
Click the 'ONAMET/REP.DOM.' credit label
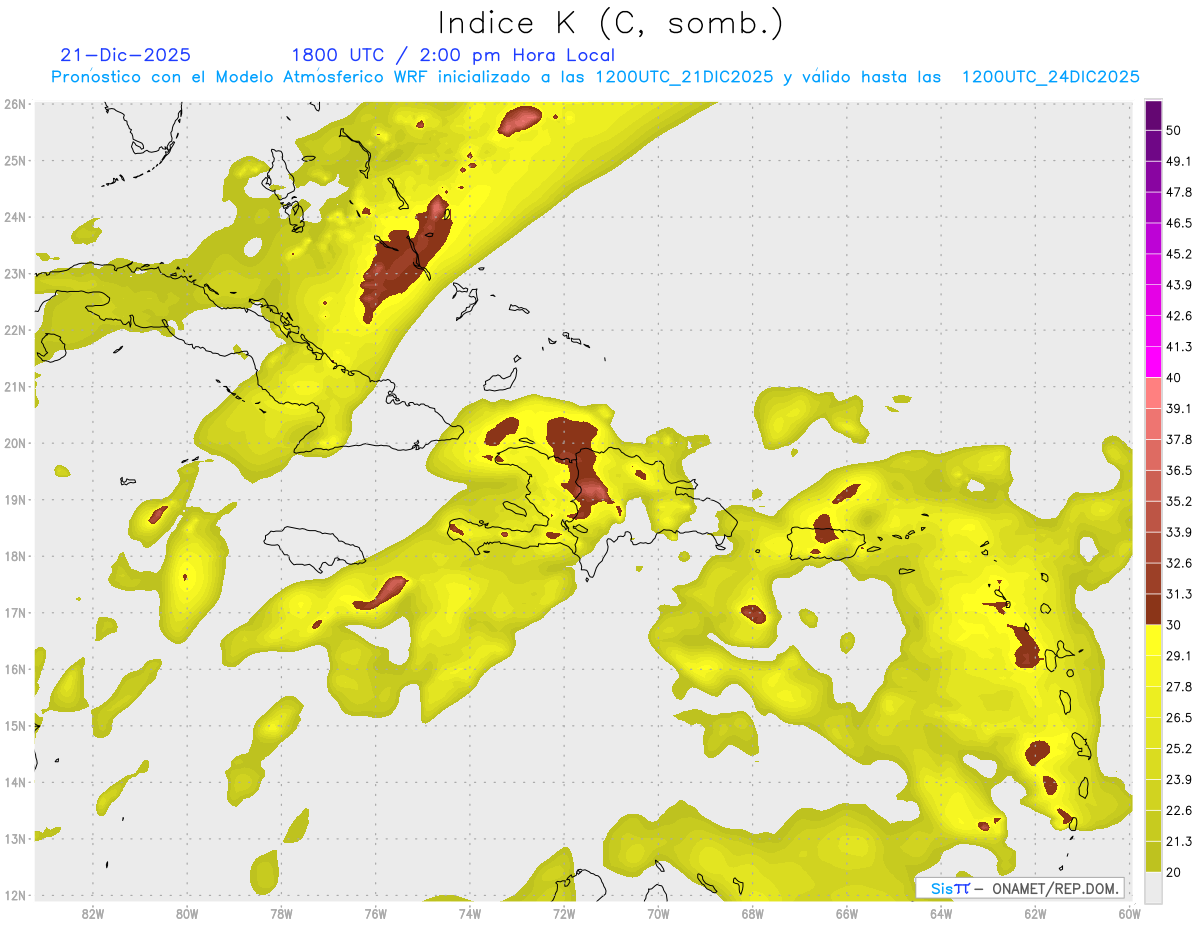click(1054, 888)
